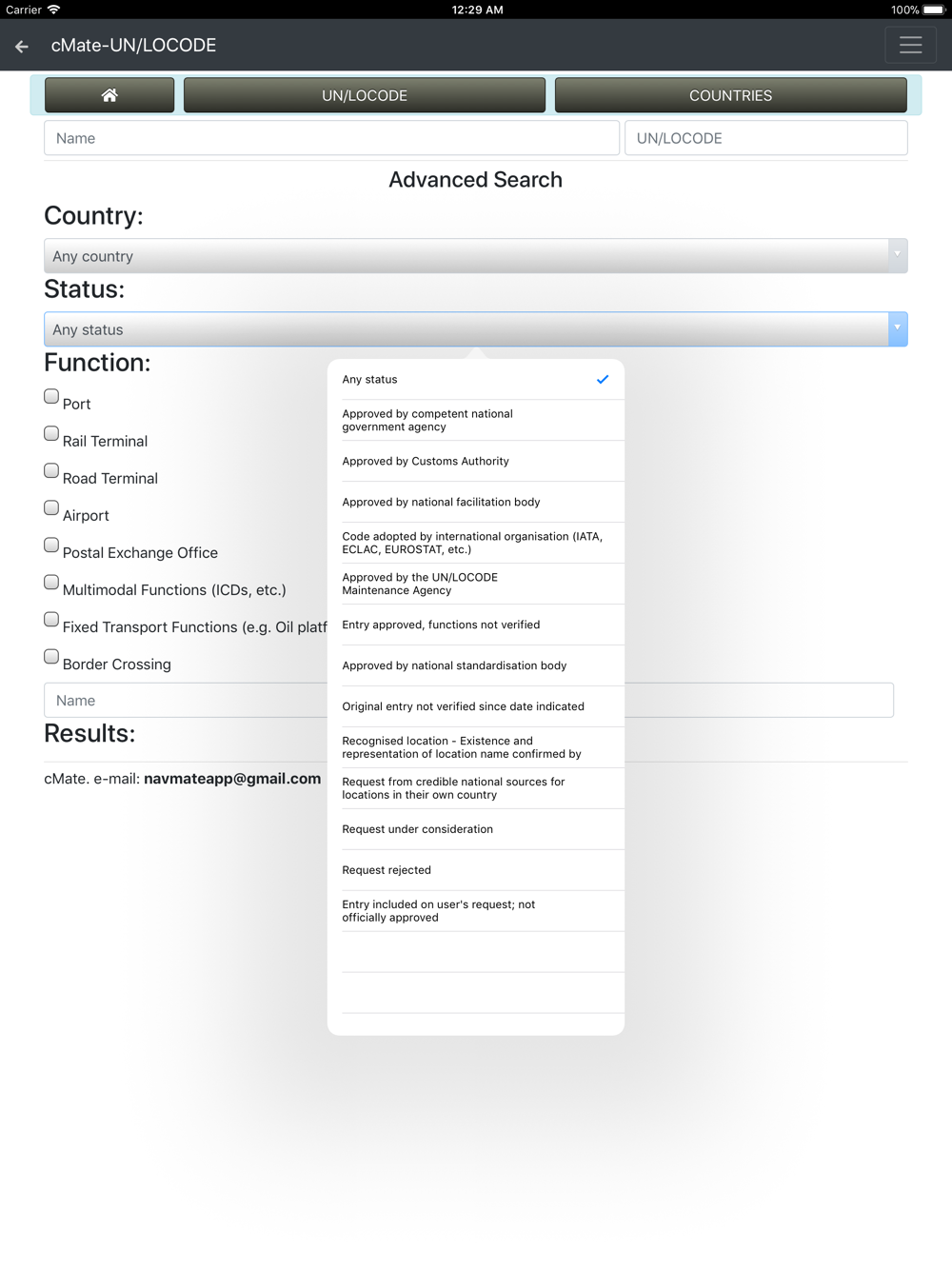Expand the Any country dropdown
This screenshot has height=1270, width=952.
(475, 256)
